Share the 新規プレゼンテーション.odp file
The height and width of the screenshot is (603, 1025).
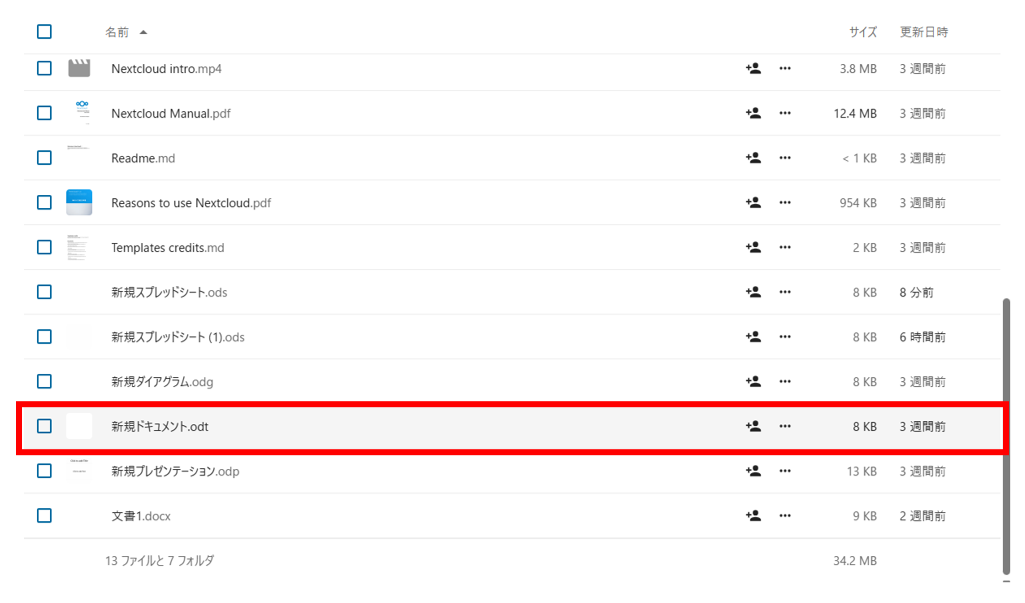click(753, 471)
